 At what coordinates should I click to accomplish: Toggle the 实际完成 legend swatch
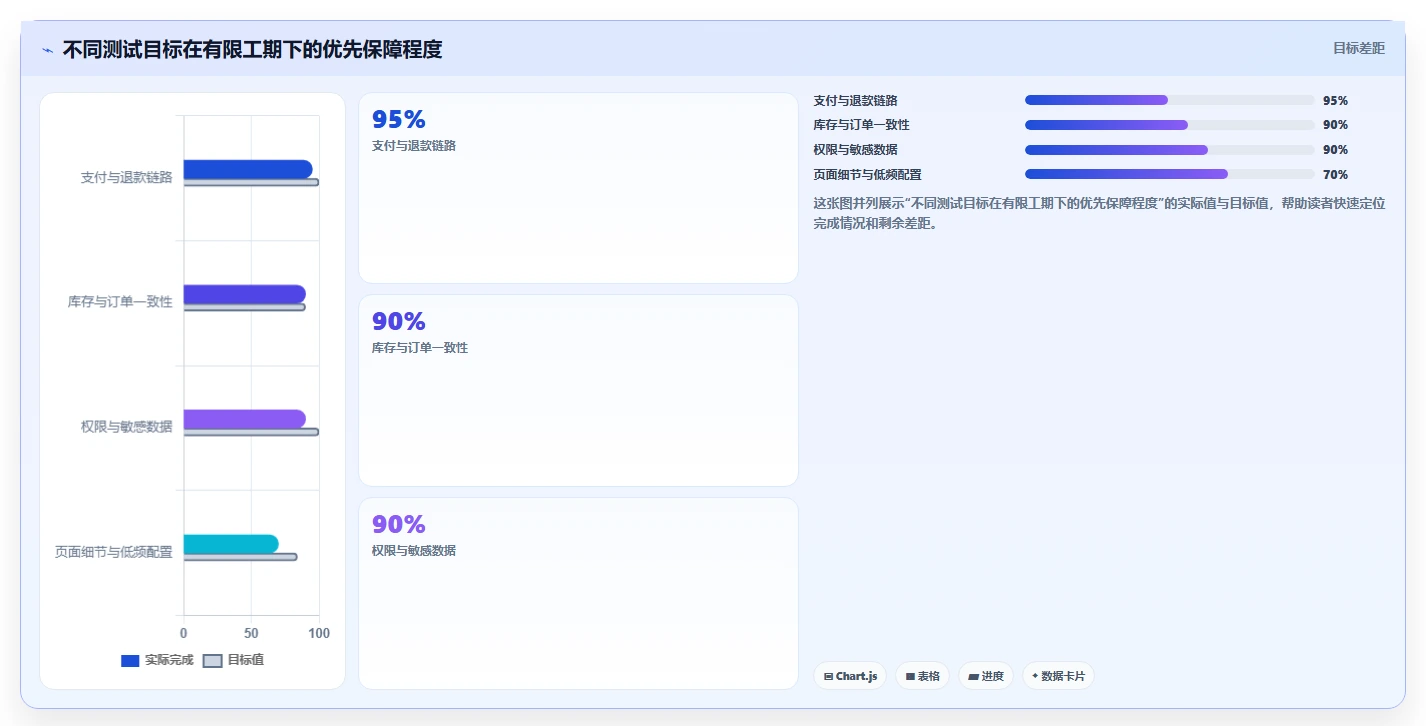(x=130, y=661)
